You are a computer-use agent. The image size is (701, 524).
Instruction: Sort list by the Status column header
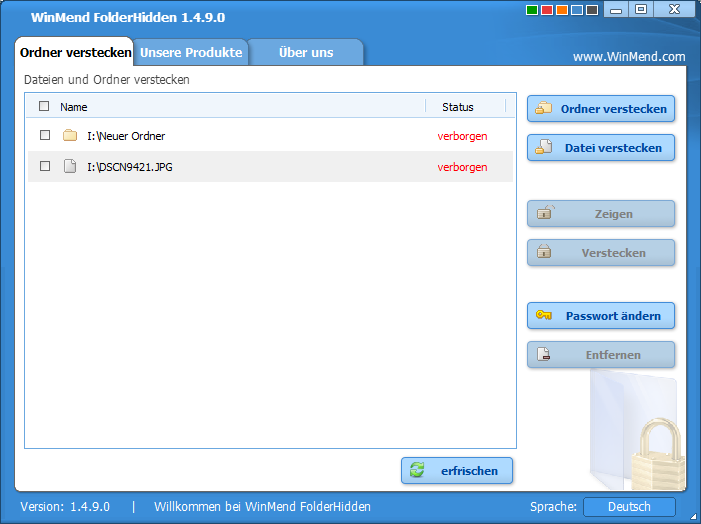pyautogui.click(x=458, y=107)
